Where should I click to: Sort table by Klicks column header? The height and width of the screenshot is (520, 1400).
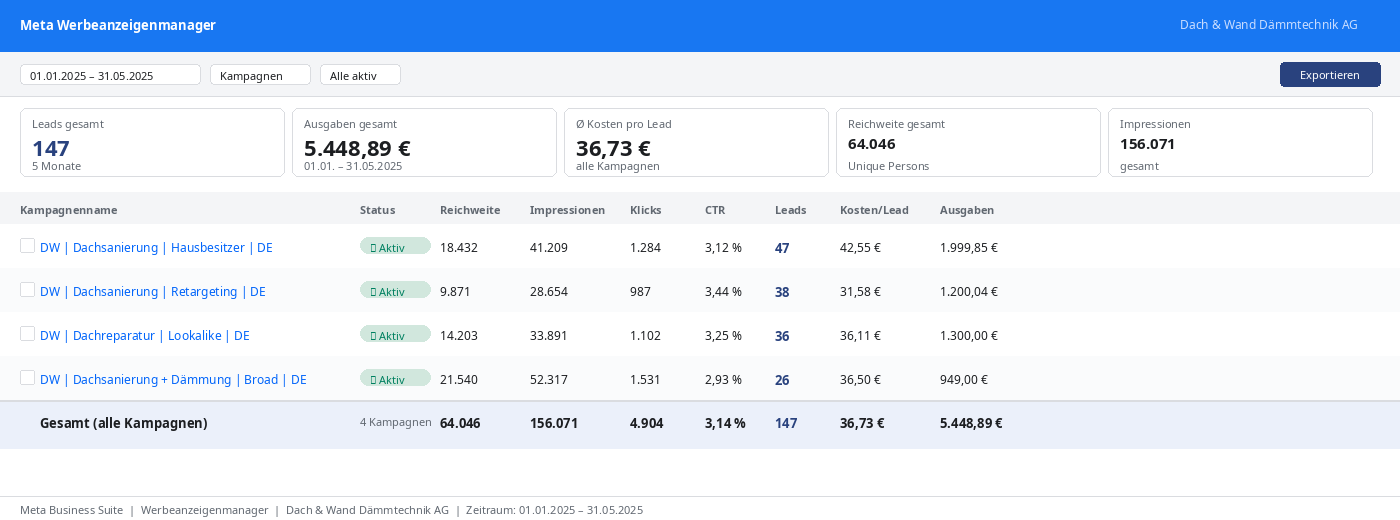tap(646, 210)
